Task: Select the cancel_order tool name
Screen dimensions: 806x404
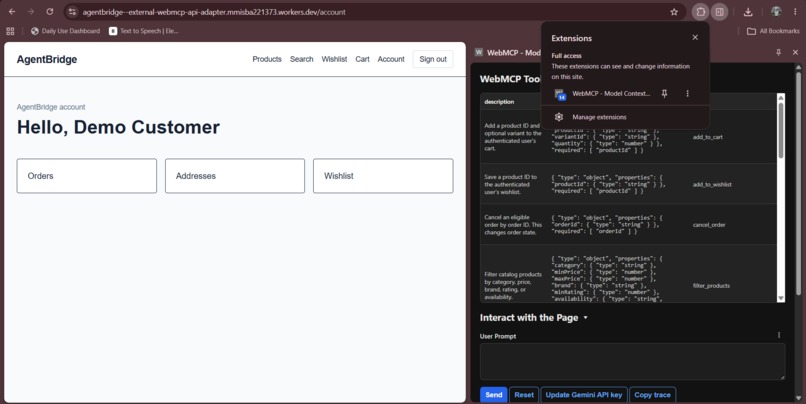Action: 709,225
